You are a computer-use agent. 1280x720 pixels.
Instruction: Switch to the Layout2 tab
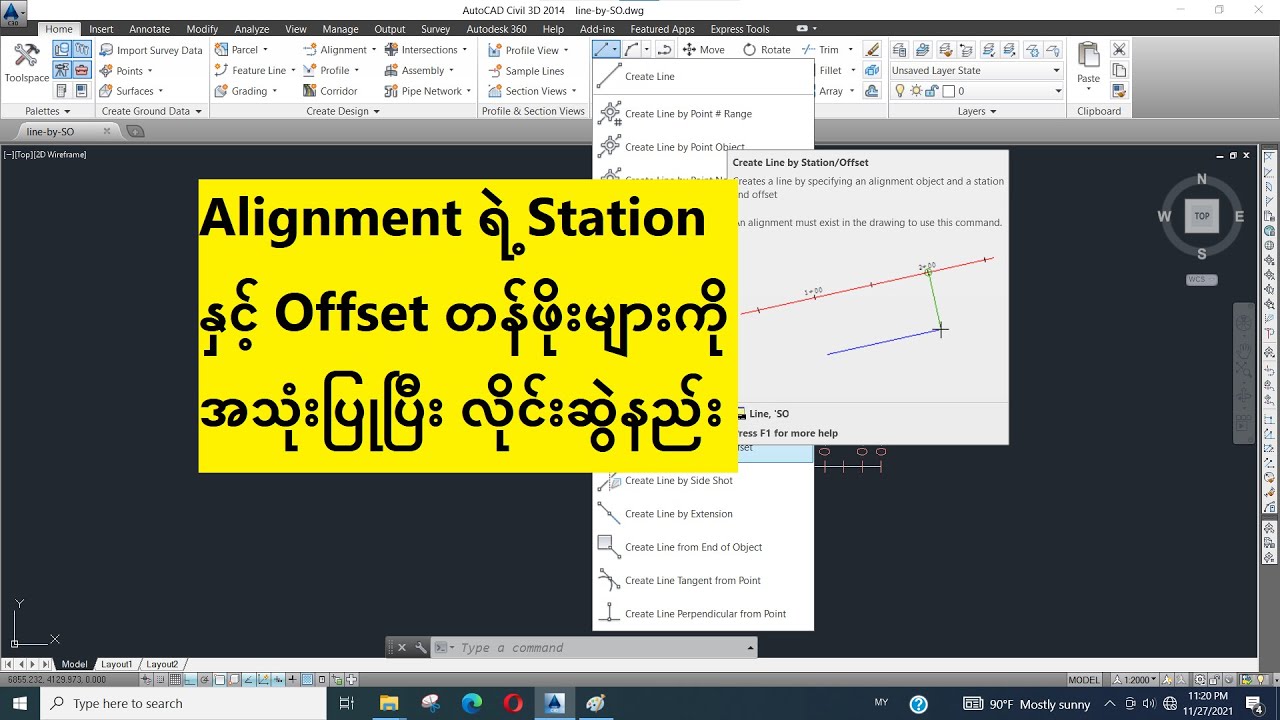(x=162, y=664)
